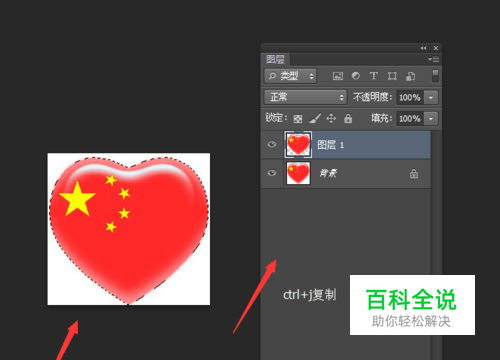
Task: Lock all padlock icon beside 锁定
Action: (348, 118)
